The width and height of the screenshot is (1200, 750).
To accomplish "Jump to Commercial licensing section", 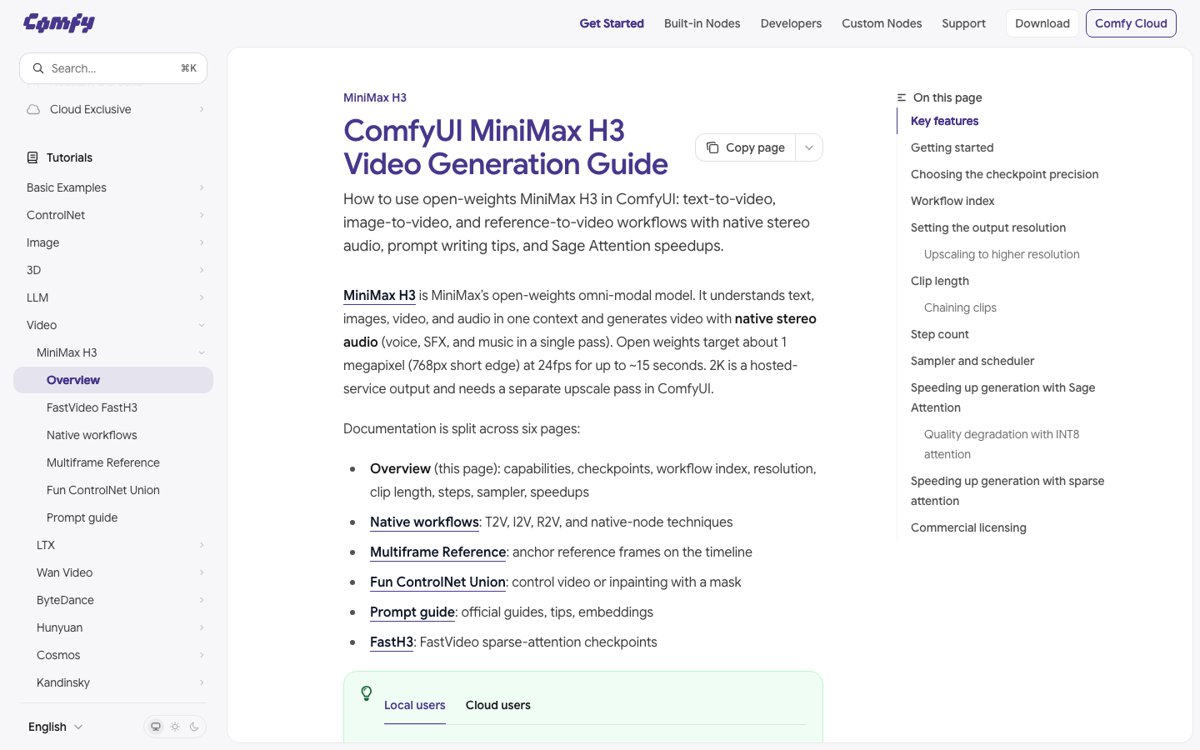I will tap(968, 528).
